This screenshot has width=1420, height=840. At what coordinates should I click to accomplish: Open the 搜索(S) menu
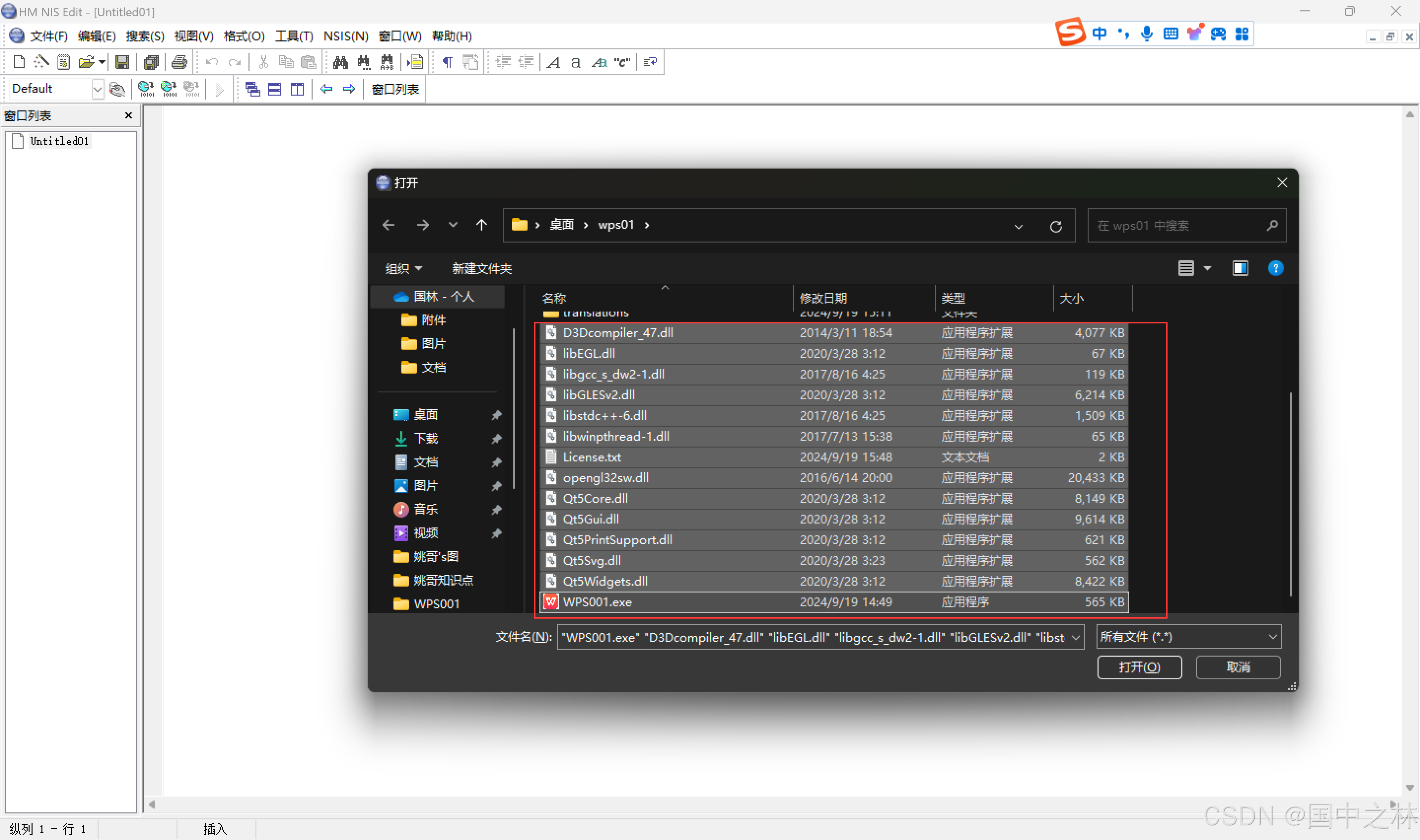pos(145,36)
